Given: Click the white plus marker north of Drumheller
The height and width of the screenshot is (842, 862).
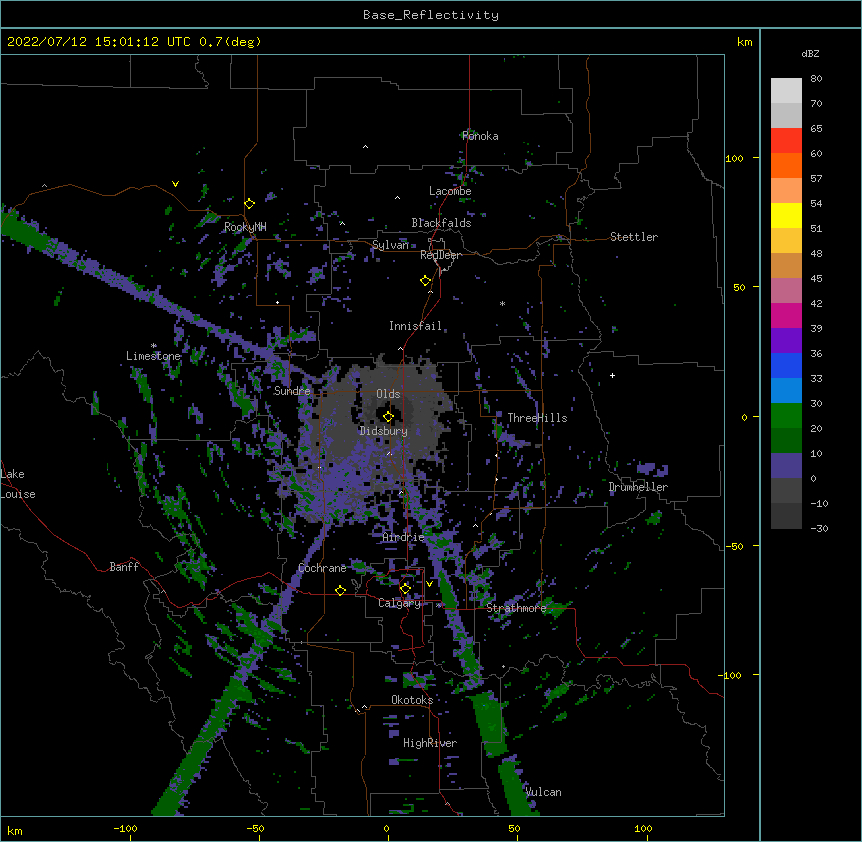Looking at the screenshot, I should (612, 375).
